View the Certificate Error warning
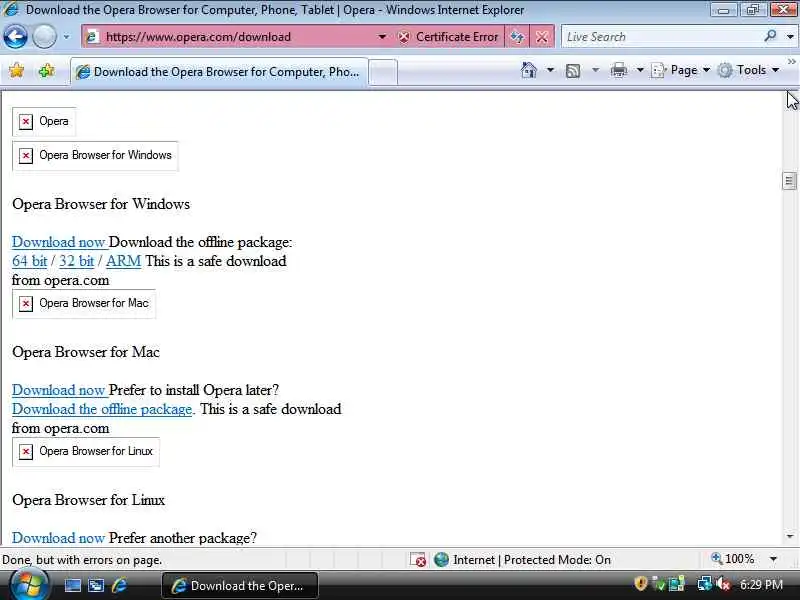800x600 pixels. click(448, 37)
